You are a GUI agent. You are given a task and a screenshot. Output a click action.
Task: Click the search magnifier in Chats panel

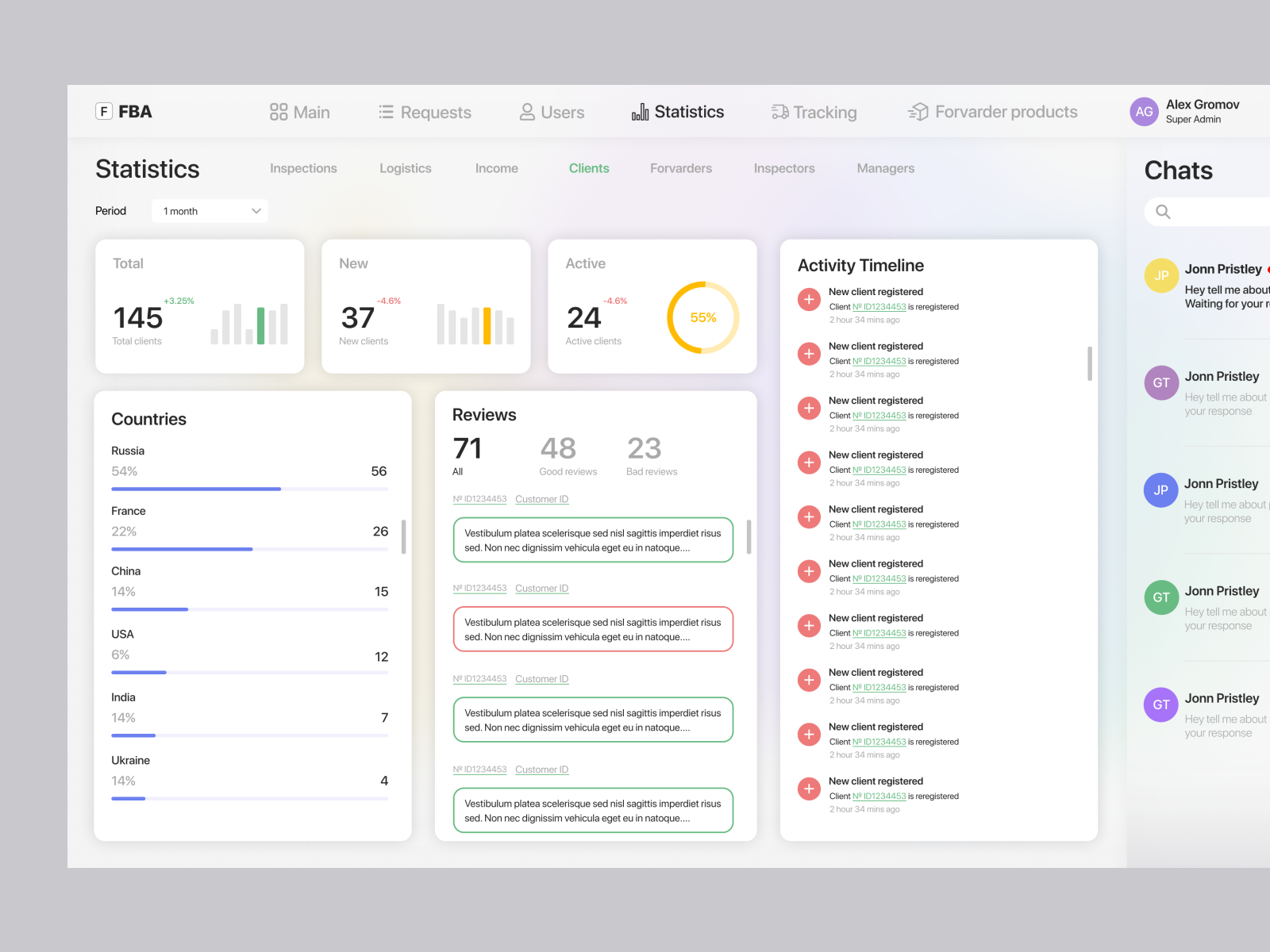pyautogui.click(x=1163, y=212)
